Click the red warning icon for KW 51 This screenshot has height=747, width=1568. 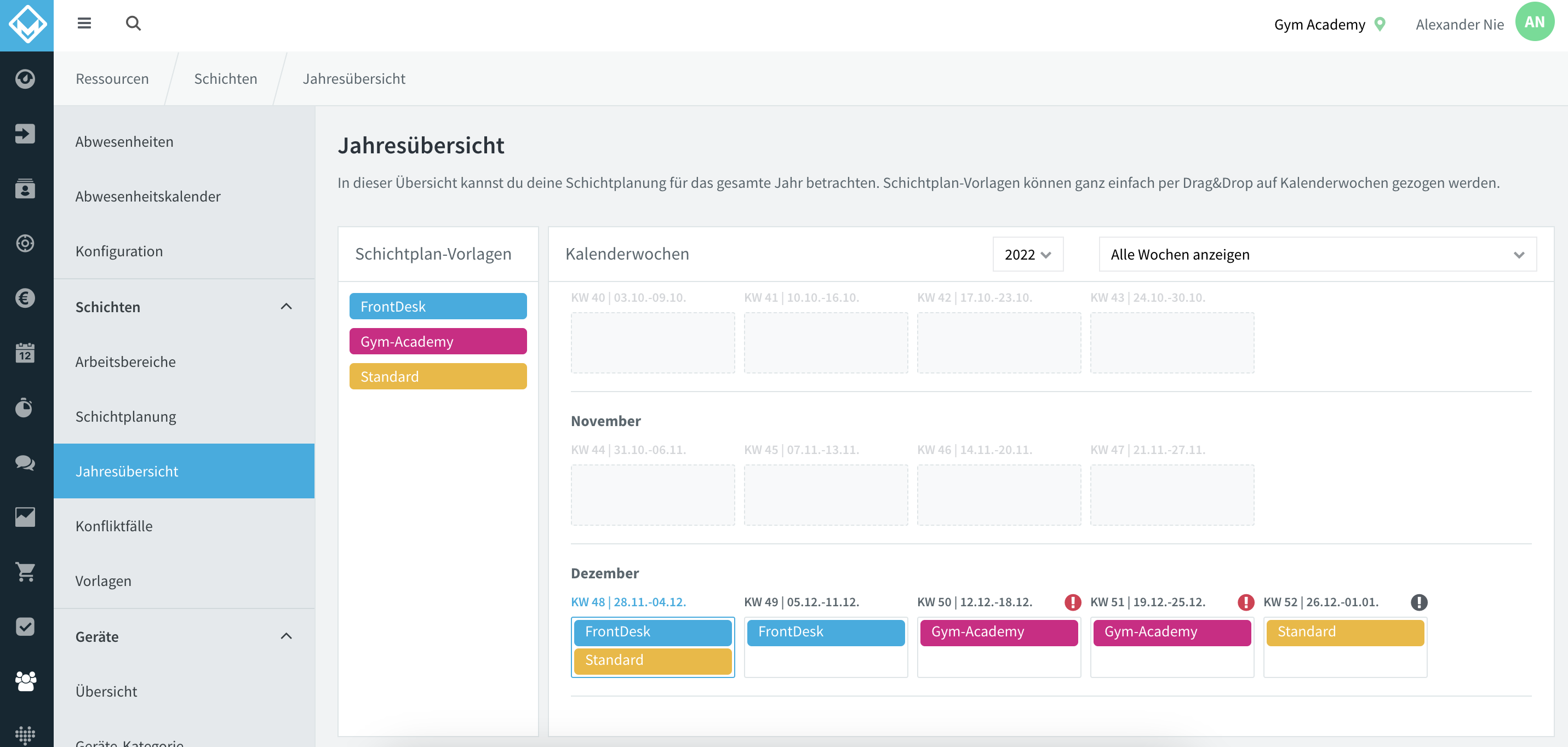coord(1246,602)
